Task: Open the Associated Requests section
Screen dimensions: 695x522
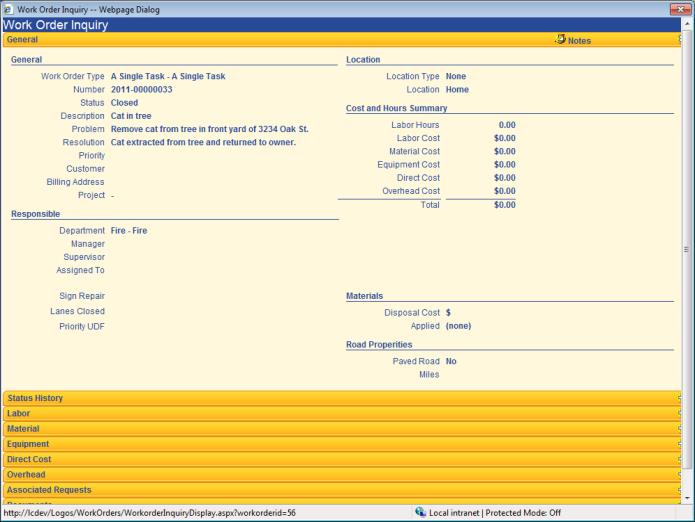Action: coord(49,490)
